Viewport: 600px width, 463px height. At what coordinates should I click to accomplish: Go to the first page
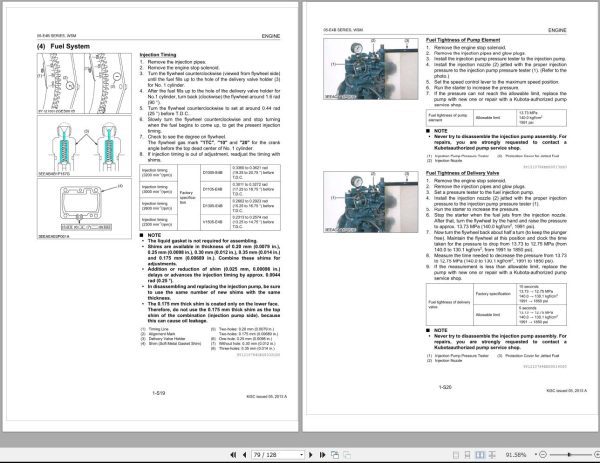point(233,455)
